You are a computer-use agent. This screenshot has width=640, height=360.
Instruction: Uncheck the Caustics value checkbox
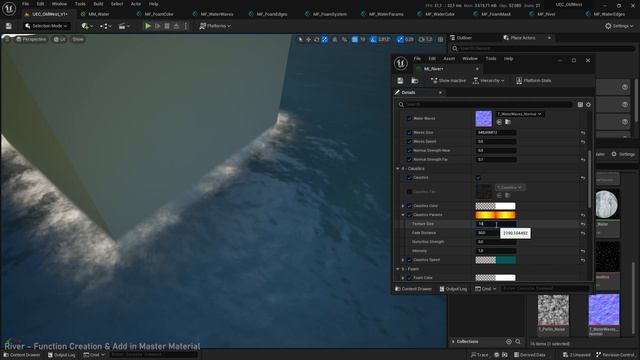478,178
